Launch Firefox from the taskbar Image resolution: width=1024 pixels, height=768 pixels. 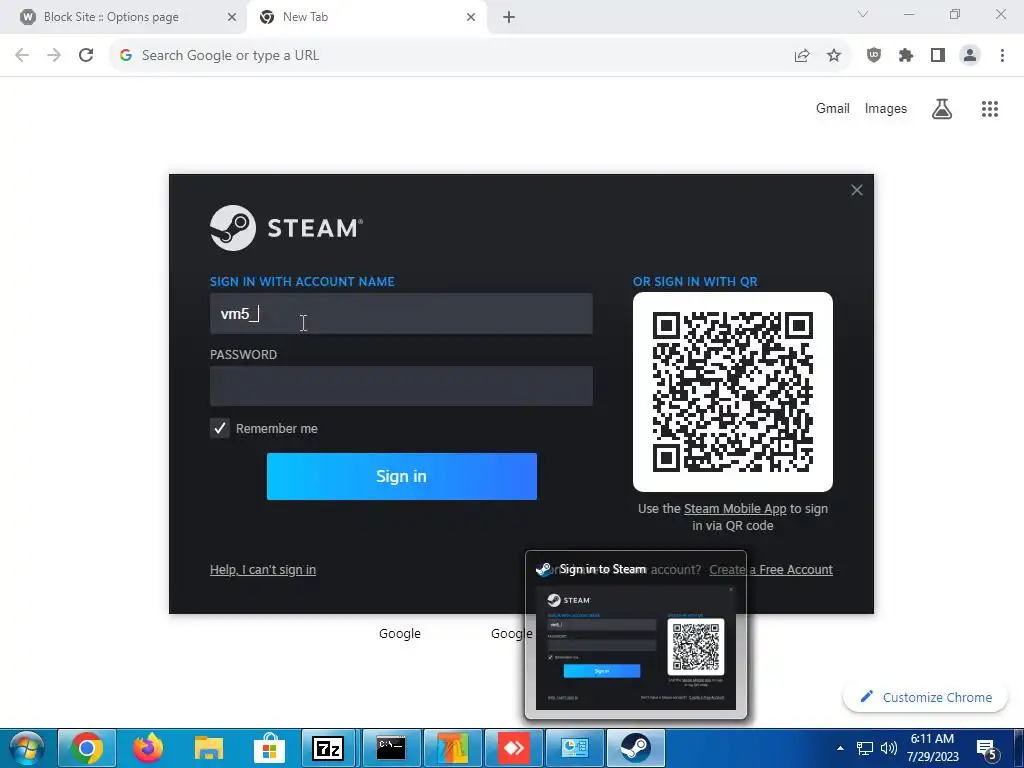(148, 748)
